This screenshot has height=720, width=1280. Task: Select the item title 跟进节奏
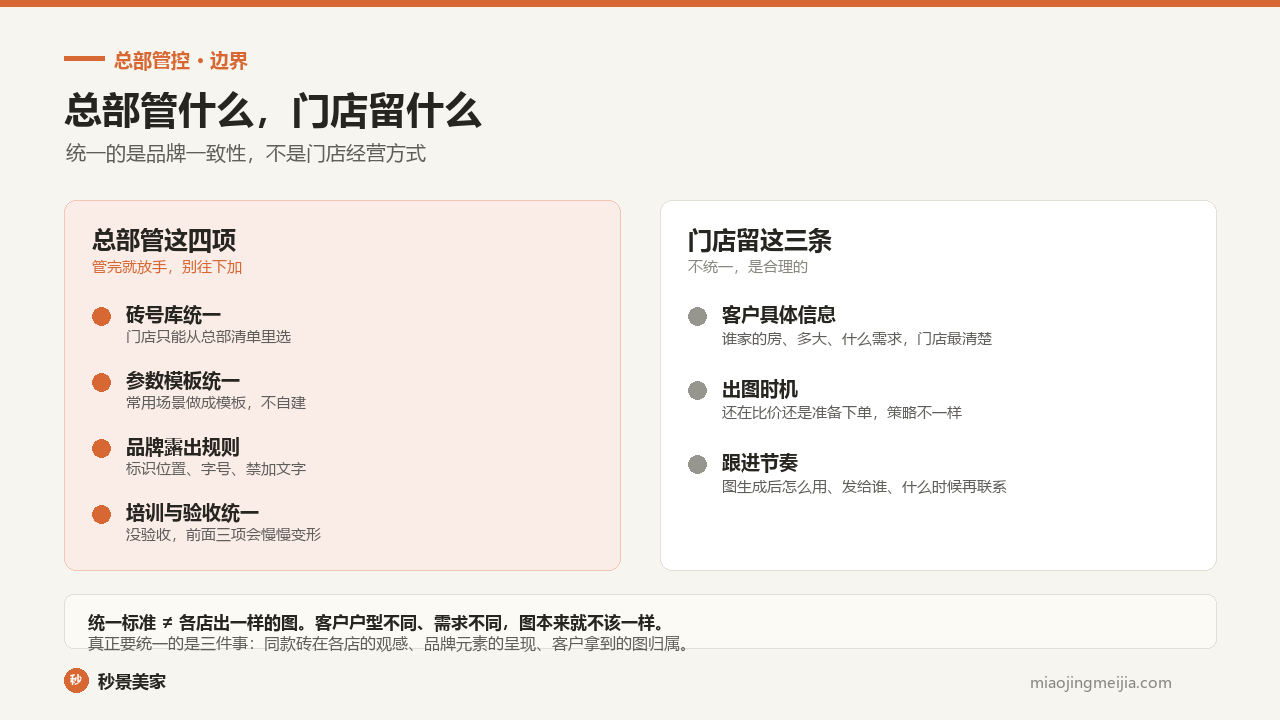pos(760,463)
